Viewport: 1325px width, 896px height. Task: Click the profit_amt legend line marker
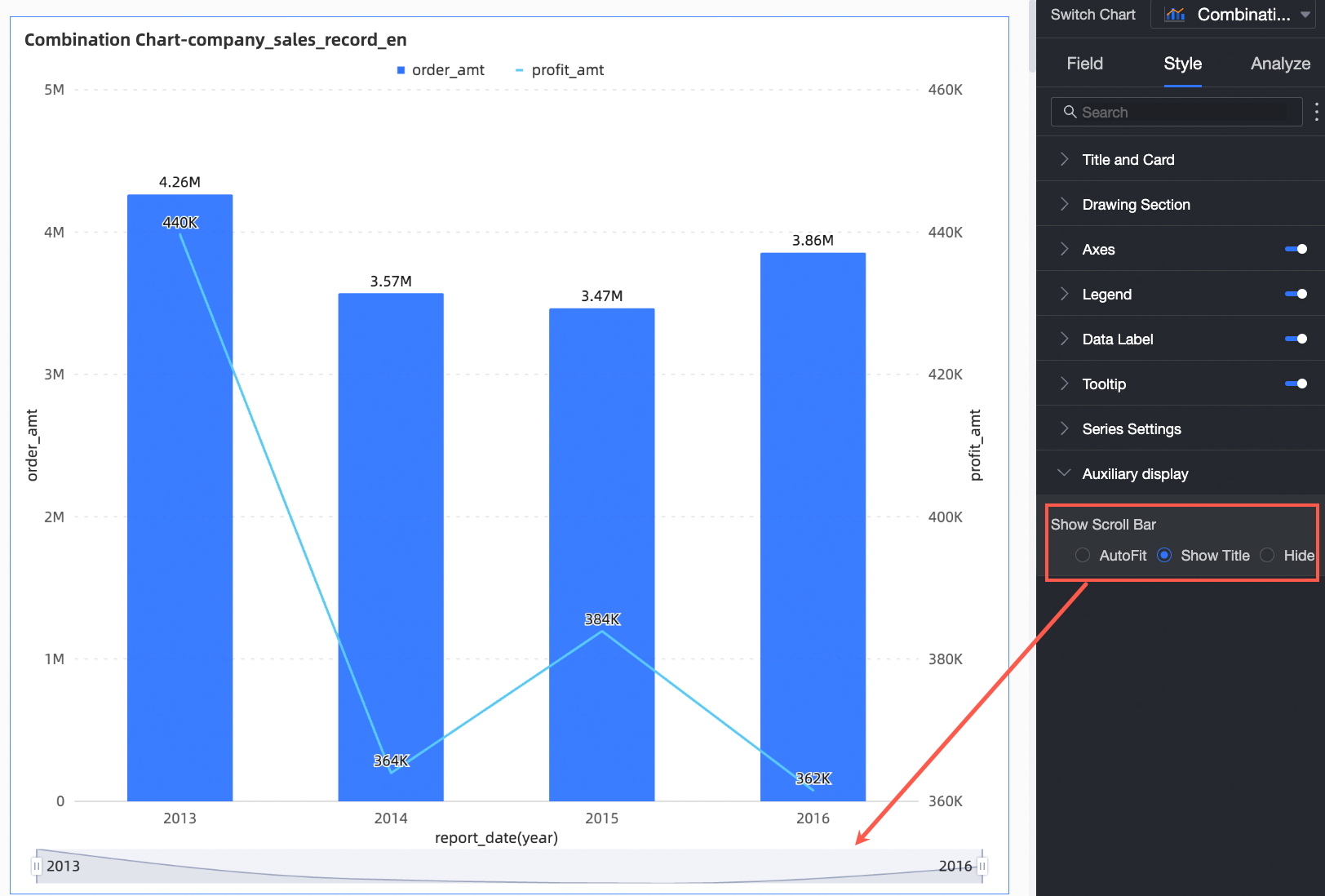pos(519,70)
